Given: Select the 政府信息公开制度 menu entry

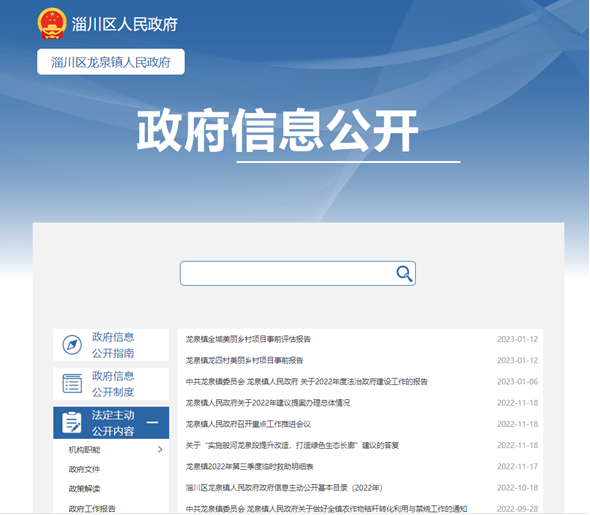Looking at the screenshot, I should click(x=111, y=384).
